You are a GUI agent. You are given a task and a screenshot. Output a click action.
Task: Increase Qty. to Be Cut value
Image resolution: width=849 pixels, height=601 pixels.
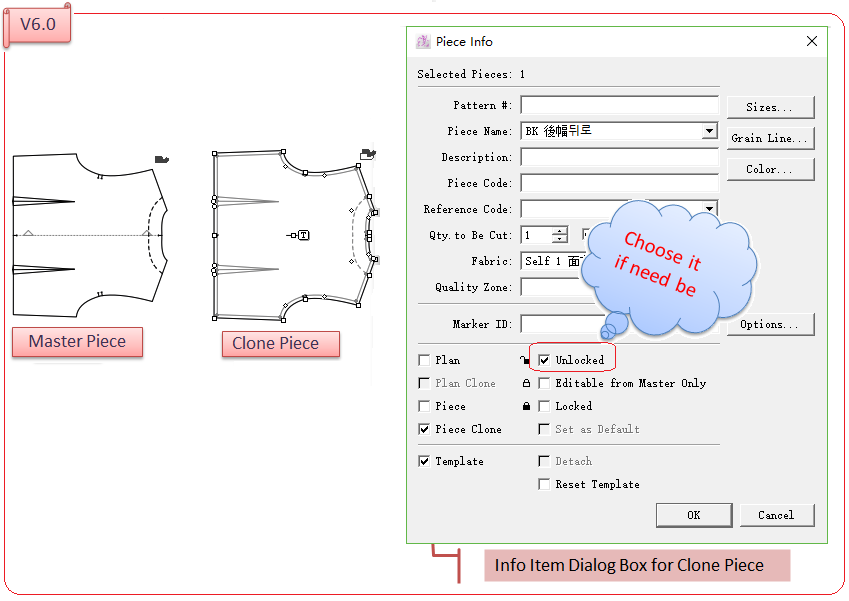(x=559, y=231)
